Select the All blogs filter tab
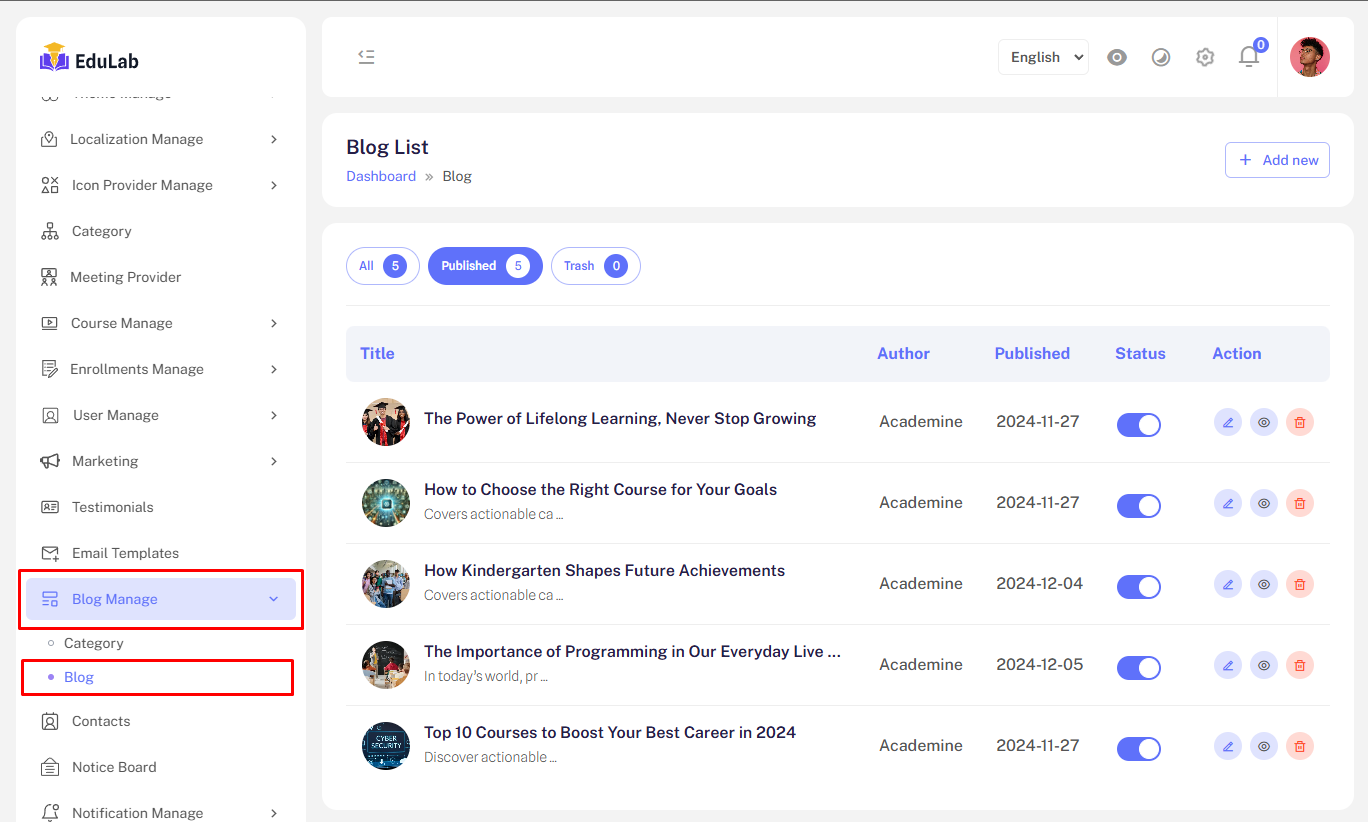This screenshot has width=1368, height=822. (382, 266)
